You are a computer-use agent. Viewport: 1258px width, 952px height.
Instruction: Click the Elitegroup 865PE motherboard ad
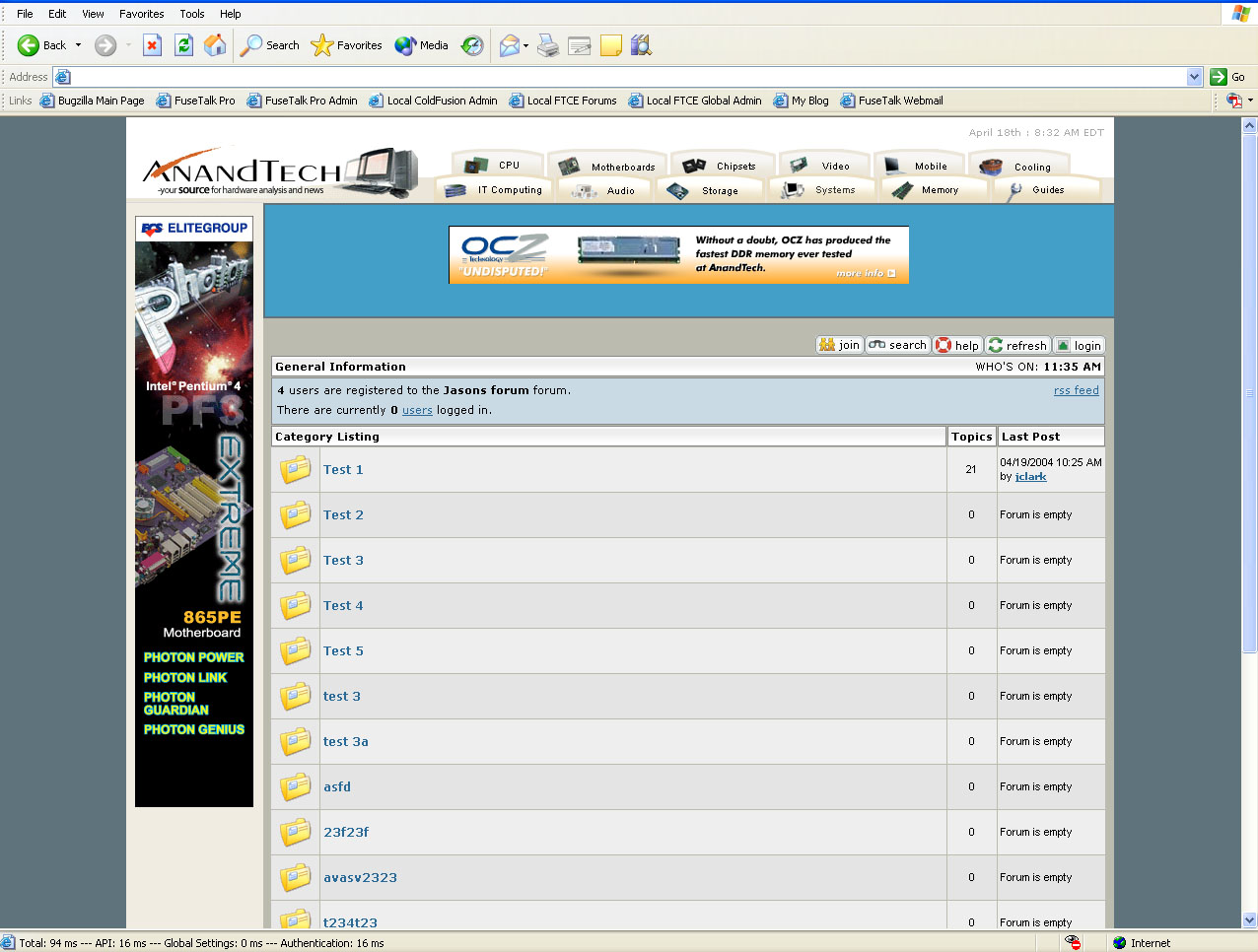coord(194,511)
